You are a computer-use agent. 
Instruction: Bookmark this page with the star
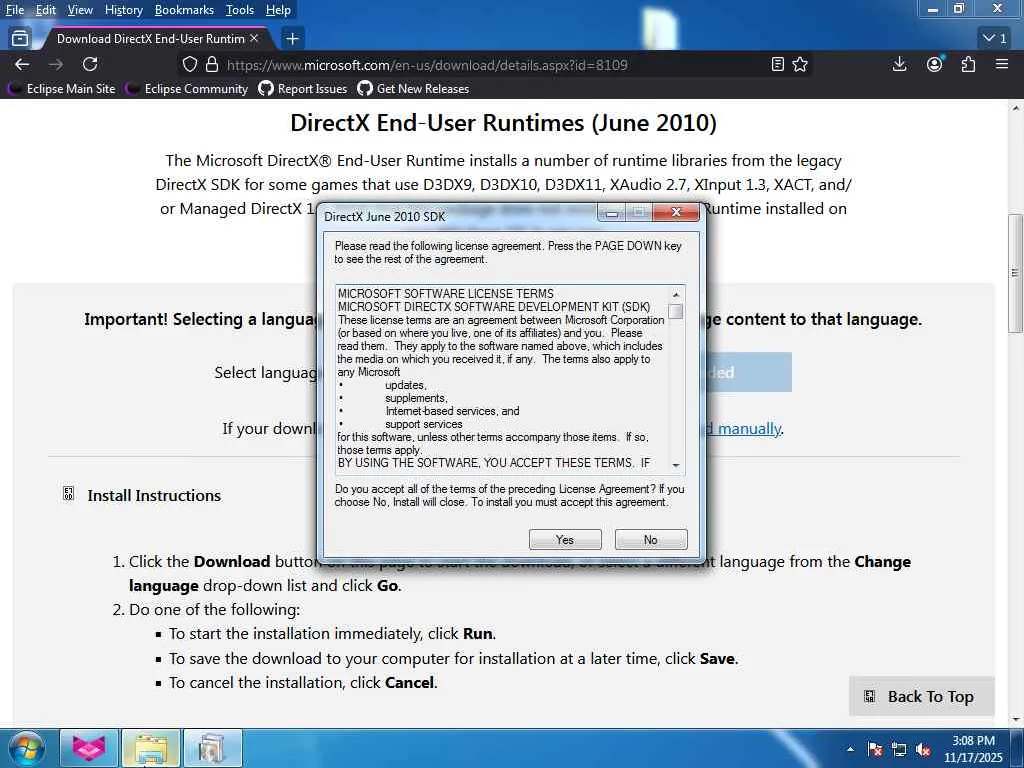[800, 64]
